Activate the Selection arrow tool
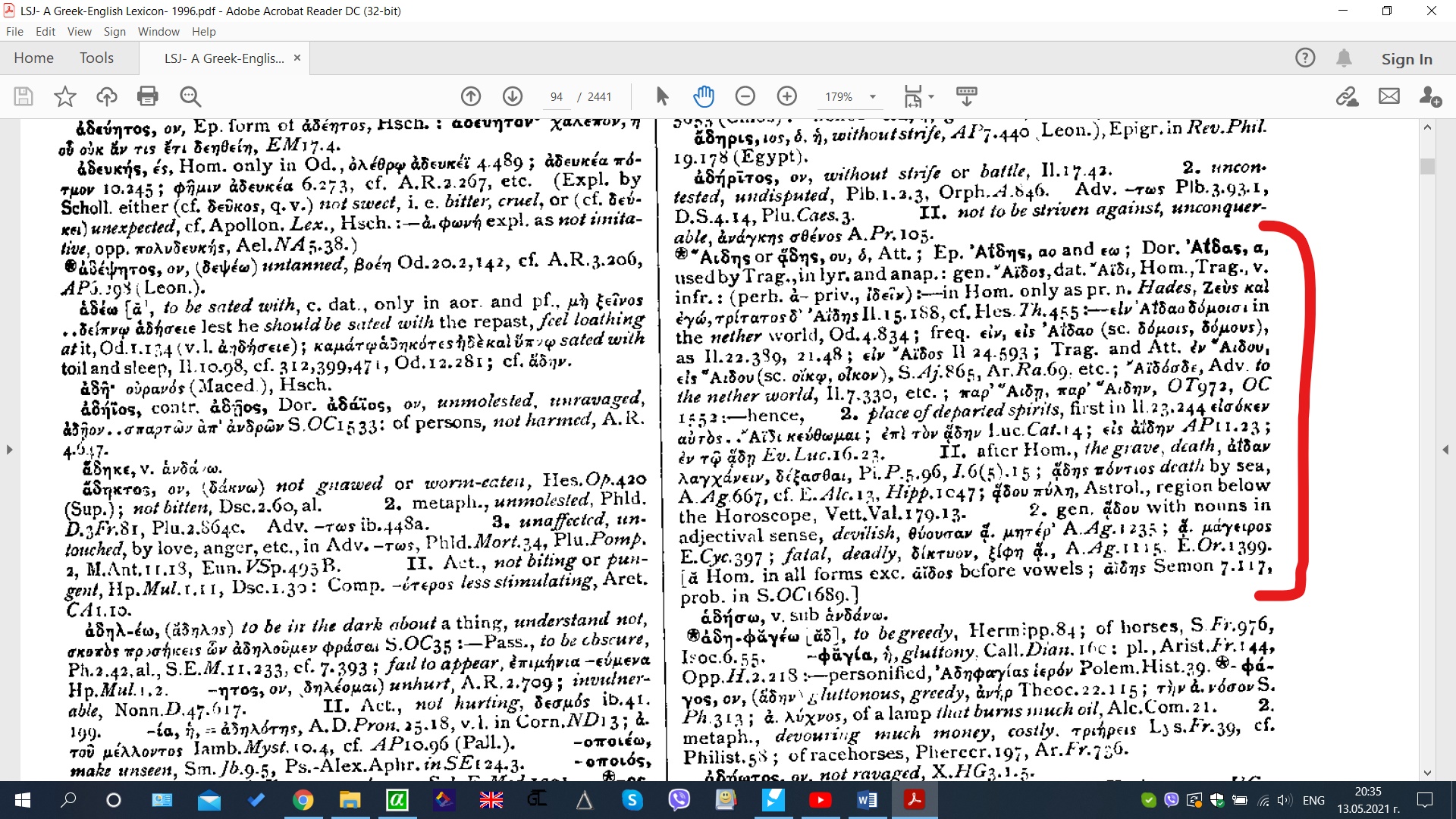Image resolution: width=1456 pixels, height=819 pixels. pos(662,96)
